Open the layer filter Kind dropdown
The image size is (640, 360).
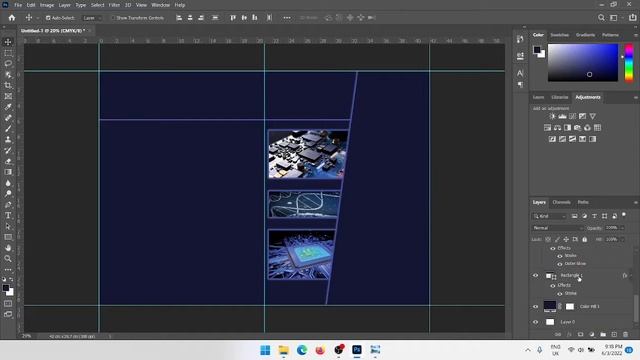549,216
